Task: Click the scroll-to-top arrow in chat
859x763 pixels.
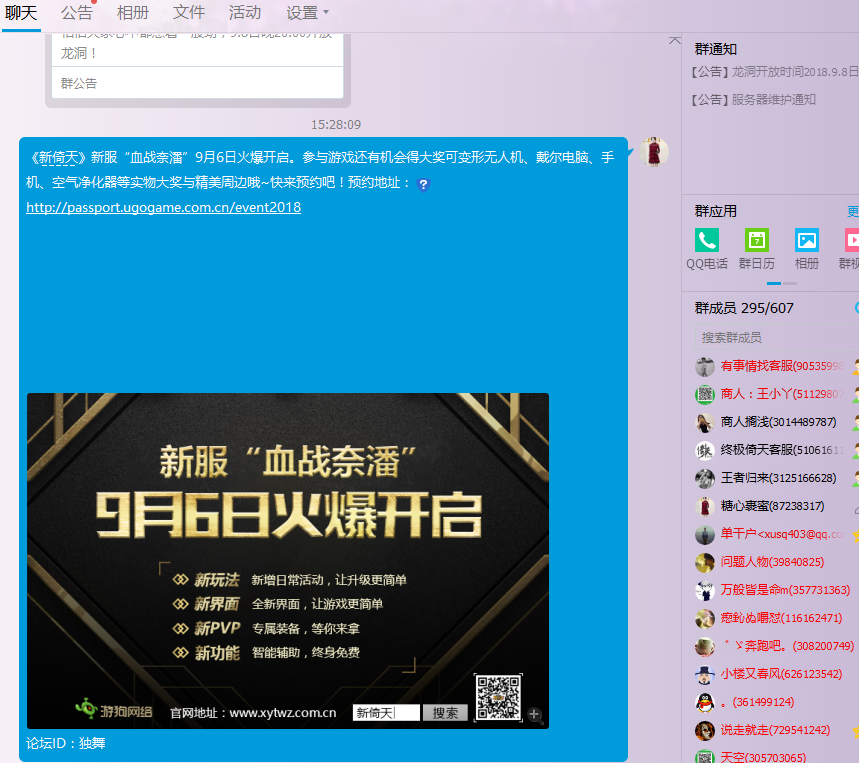Action: click(x=675, y=41)
